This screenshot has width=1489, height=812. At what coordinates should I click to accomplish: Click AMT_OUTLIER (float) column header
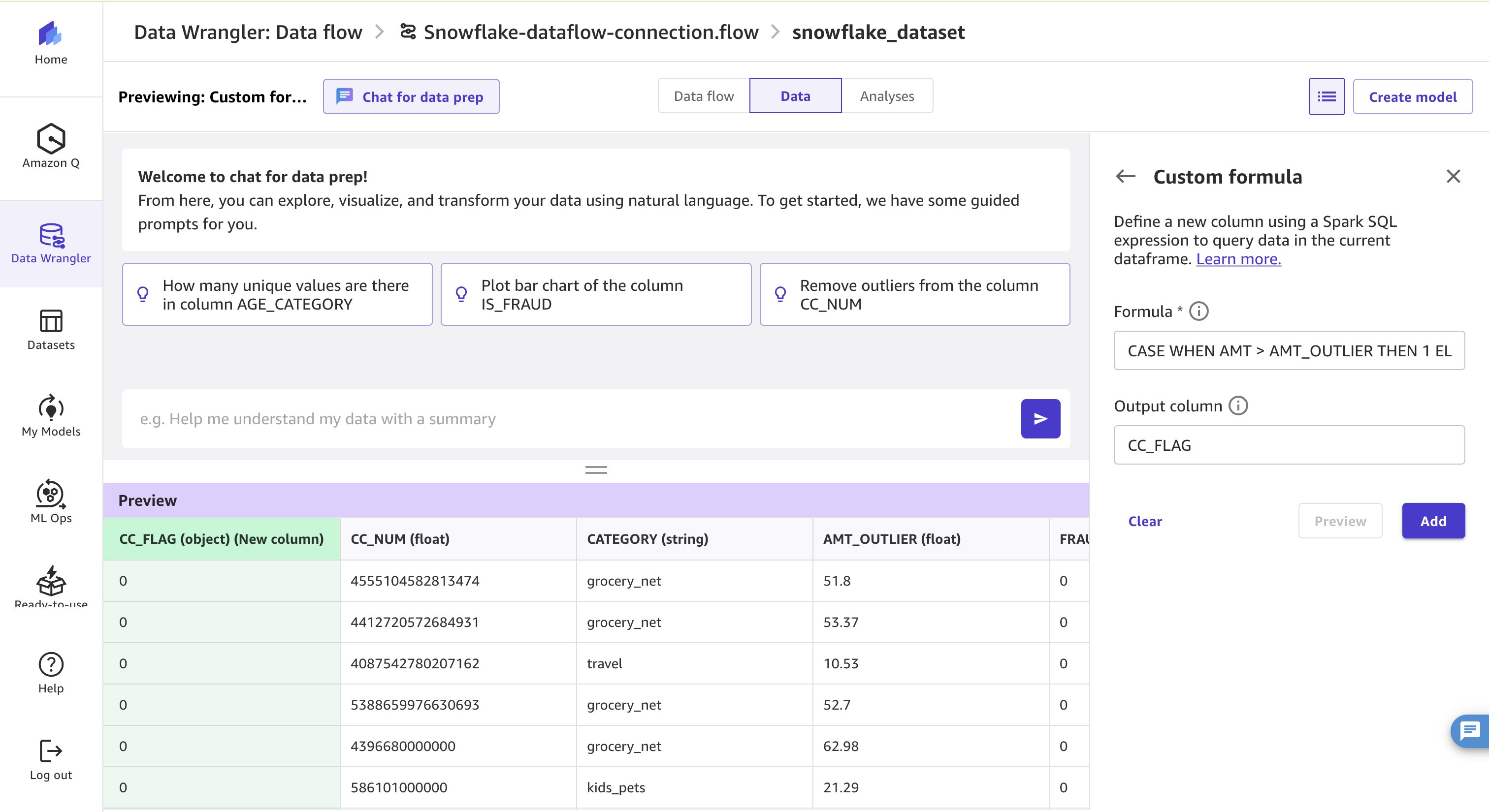tap(931, 539)
